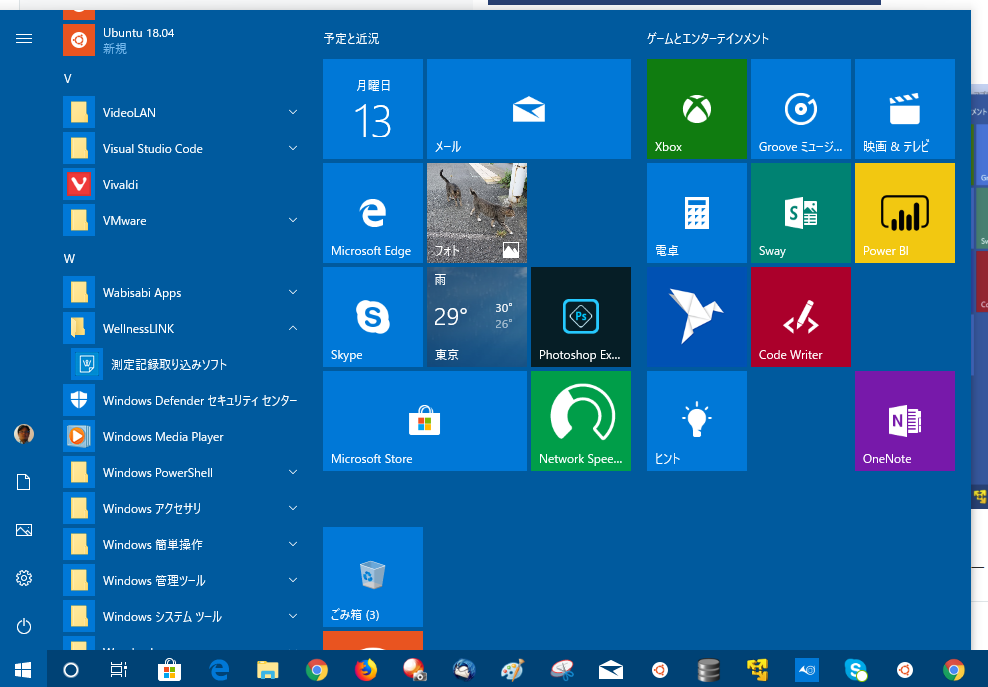This screenshot has height=687, width=988.
Task: Open the Mail envelope on taskbar
Action: (x=611, y=670)
